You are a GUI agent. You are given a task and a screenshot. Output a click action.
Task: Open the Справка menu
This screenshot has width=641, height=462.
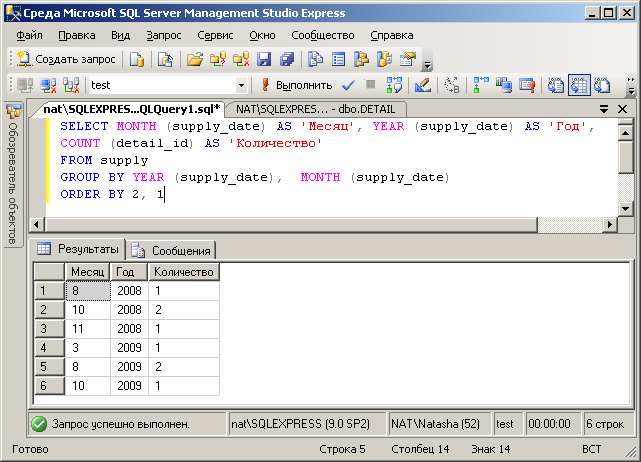392,36
